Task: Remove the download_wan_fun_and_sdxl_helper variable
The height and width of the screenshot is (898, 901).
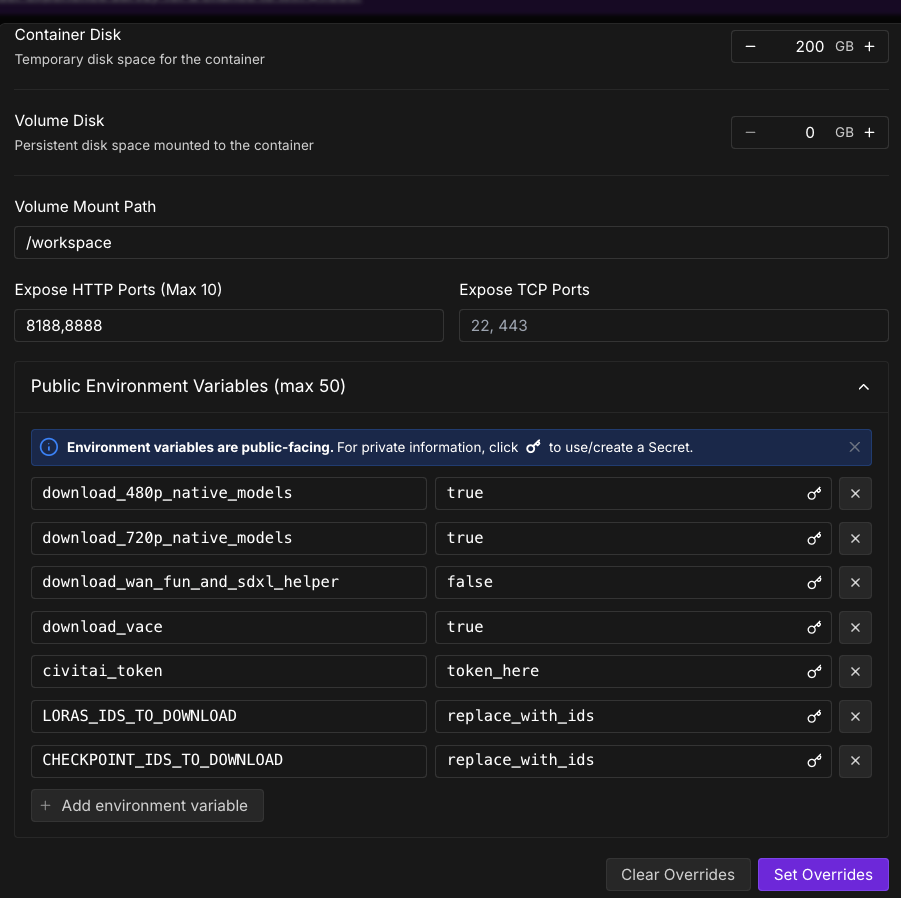Action: pyautogui.click(x=855, y=582)
